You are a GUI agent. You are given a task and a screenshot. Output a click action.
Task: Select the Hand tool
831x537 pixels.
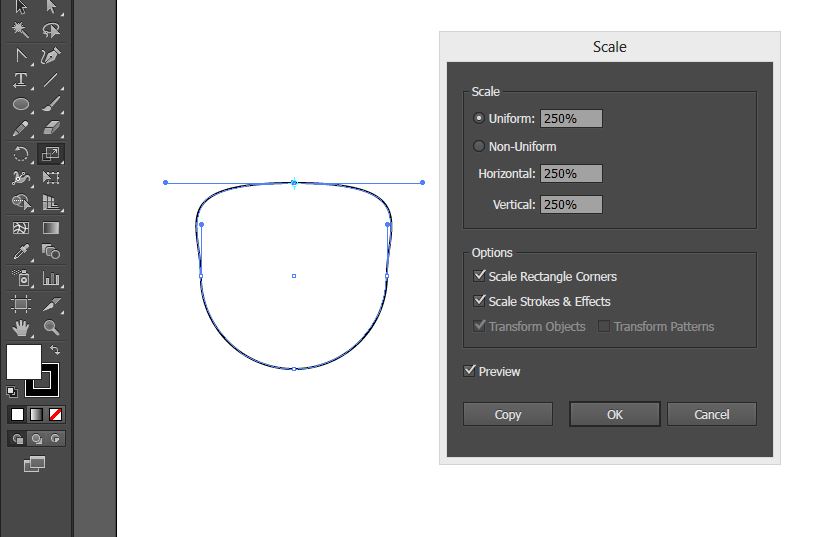click(21, 328)
